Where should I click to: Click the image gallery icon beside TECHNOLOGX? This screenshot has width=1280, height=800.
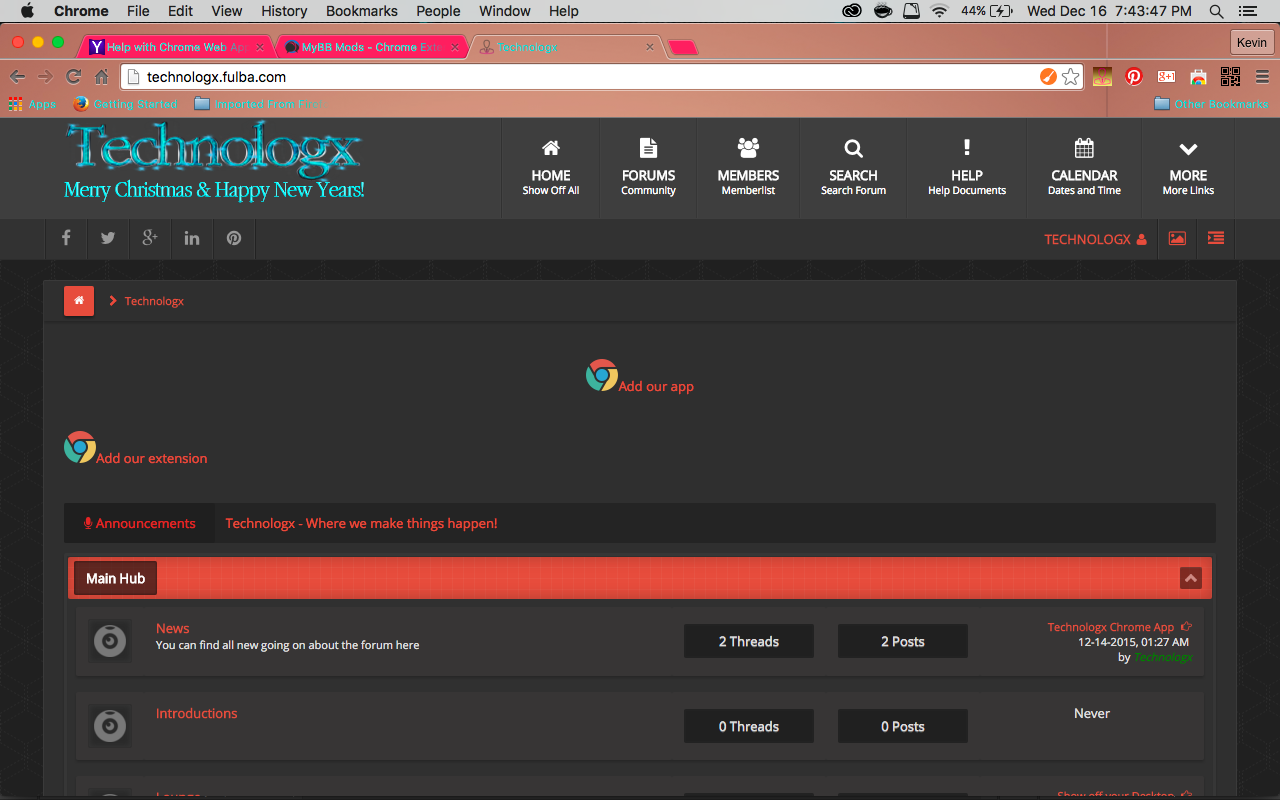click(1177, 239)
